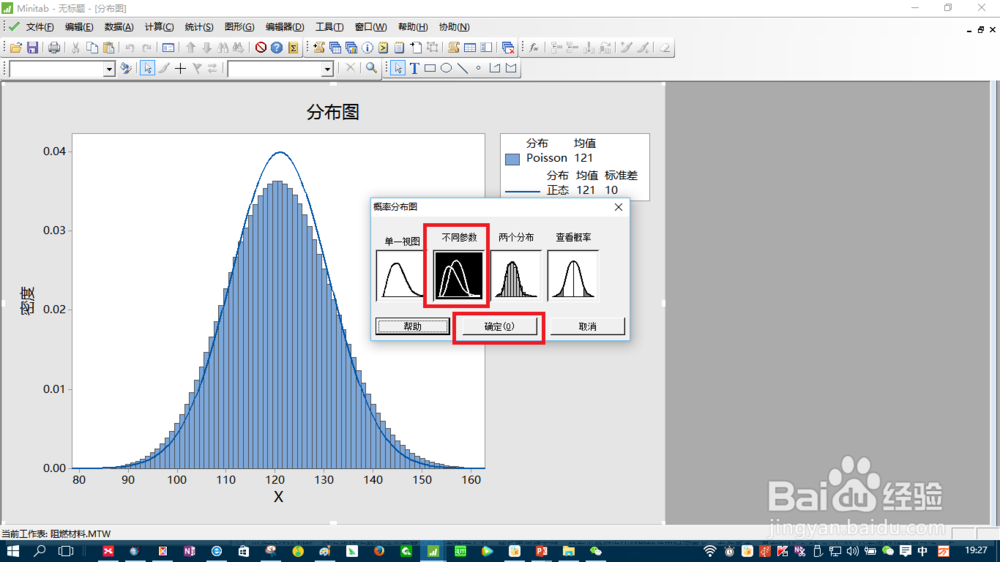Click the X axis label
The width and height of the screenshot is (1000, 562).
pyautogui.click(x=278, y=497)
